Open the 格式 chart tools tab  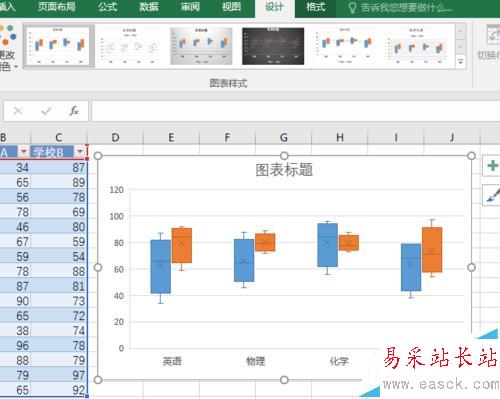pyautogui.click(x=315, y=7)
